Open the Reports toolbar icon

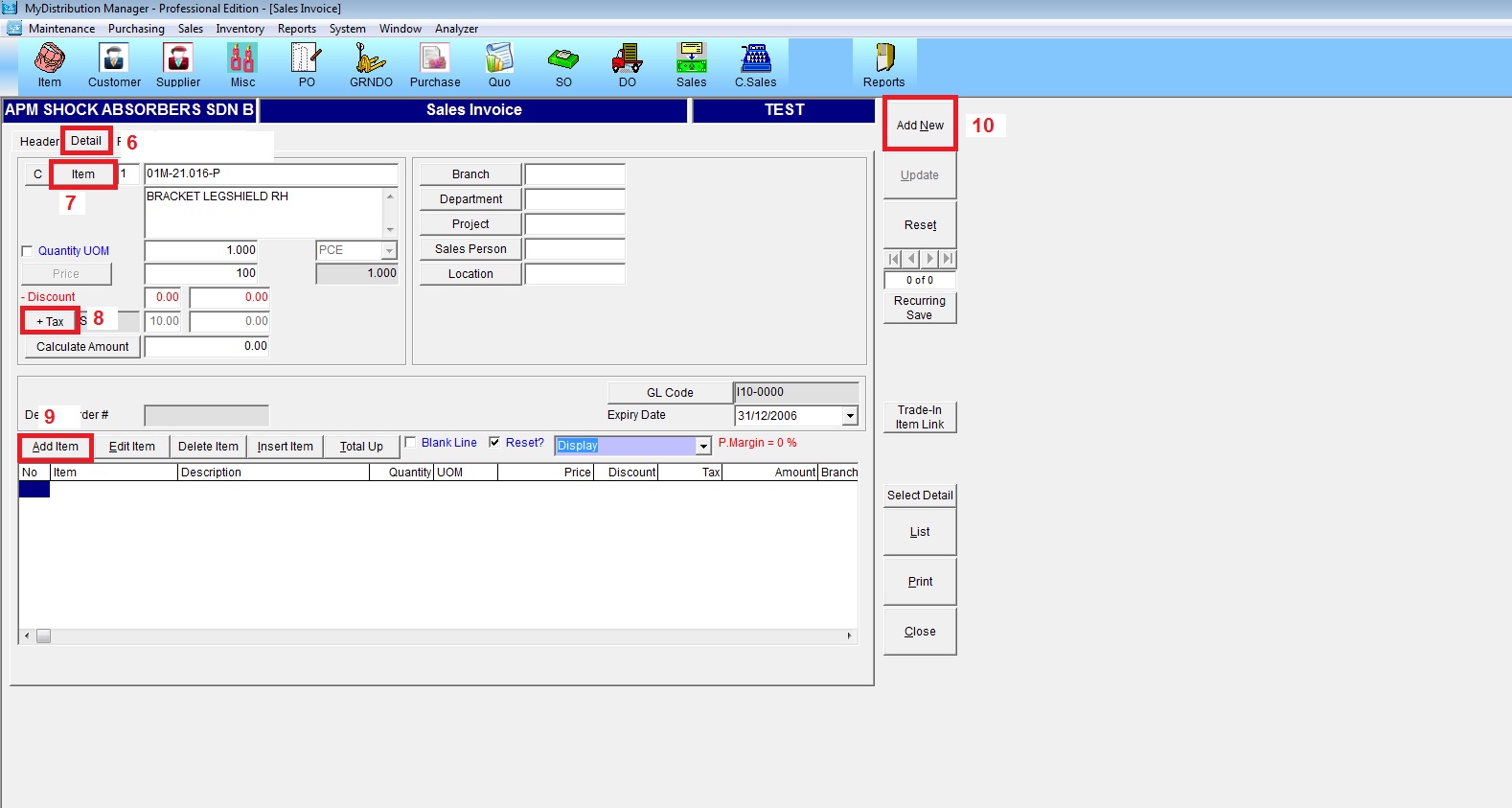883,64
